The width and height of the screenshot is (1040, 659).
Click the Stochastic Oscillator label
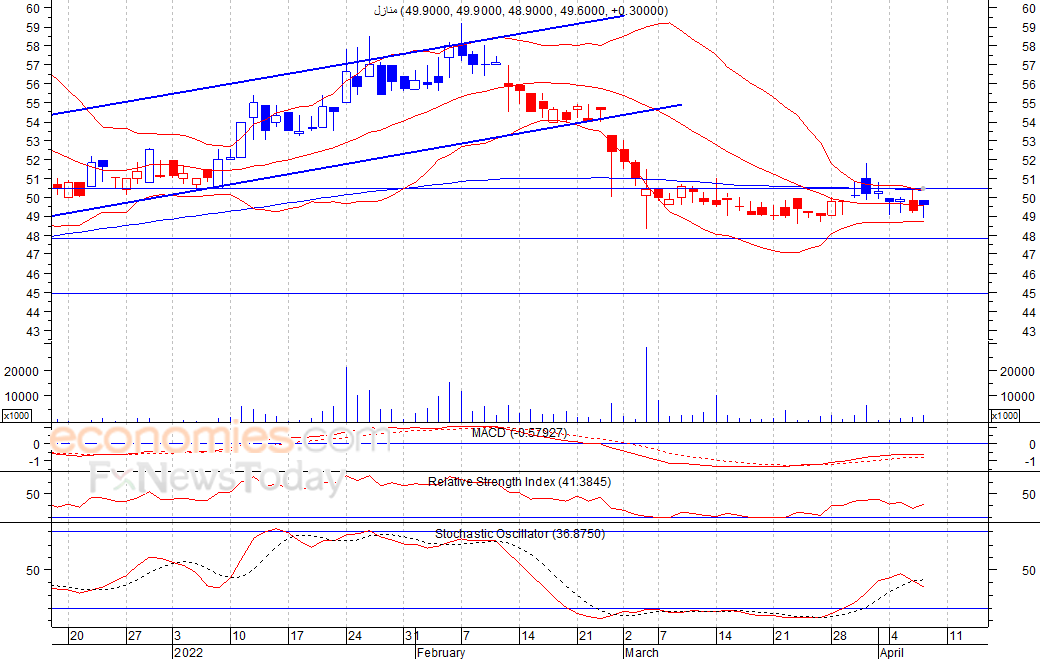click(x=520, y=534)
